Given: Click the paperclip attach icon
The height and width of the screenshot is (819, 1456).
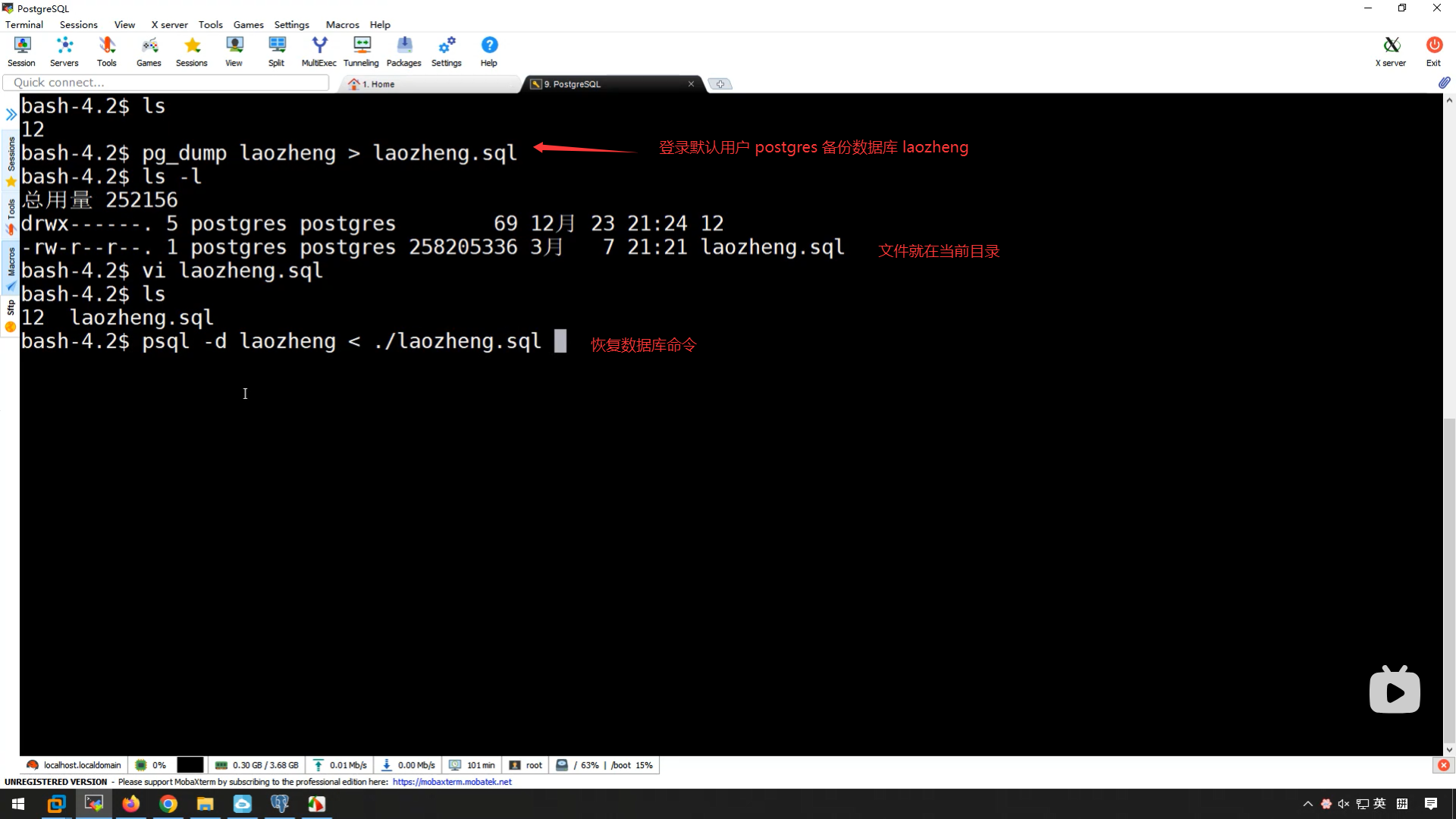Looking at the screenshot, I should tap(1444, 83).
